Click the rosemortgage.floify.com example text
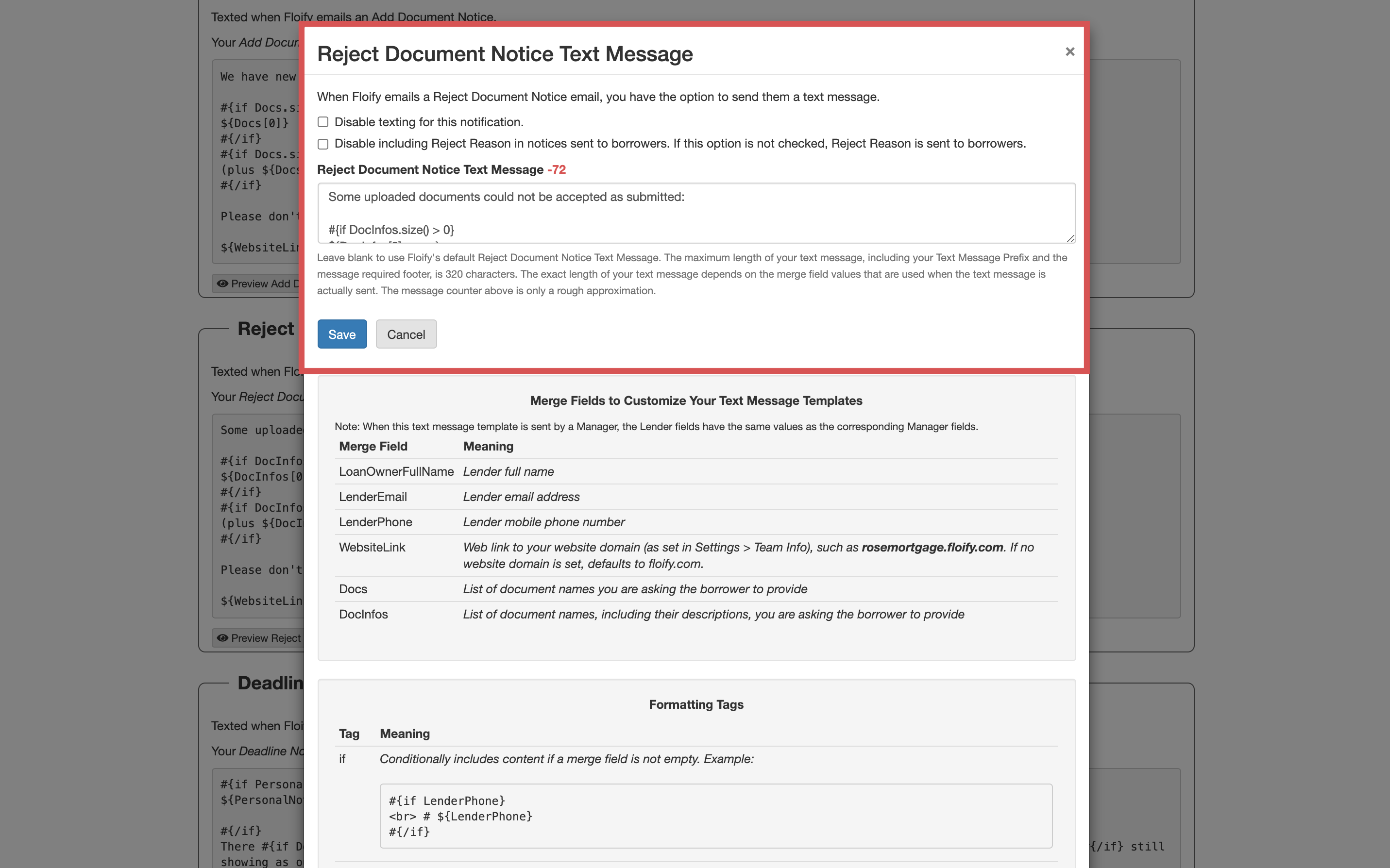Image resolution: width=1390 pixels, height=868 pixels. coord(932,547)
